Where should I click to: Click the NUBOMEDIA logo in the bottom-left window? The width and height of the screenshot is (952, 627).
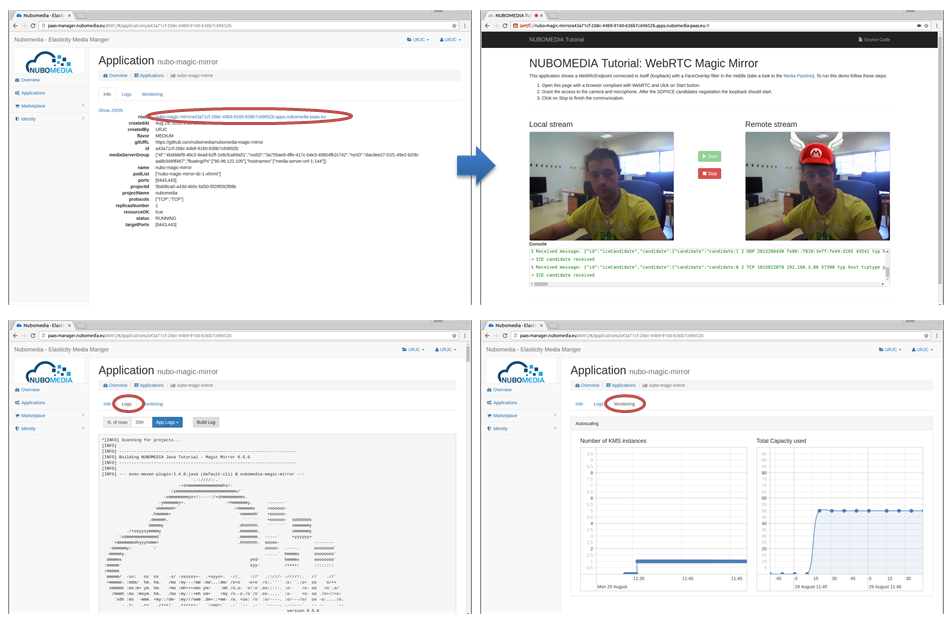(x=49, y=372)
